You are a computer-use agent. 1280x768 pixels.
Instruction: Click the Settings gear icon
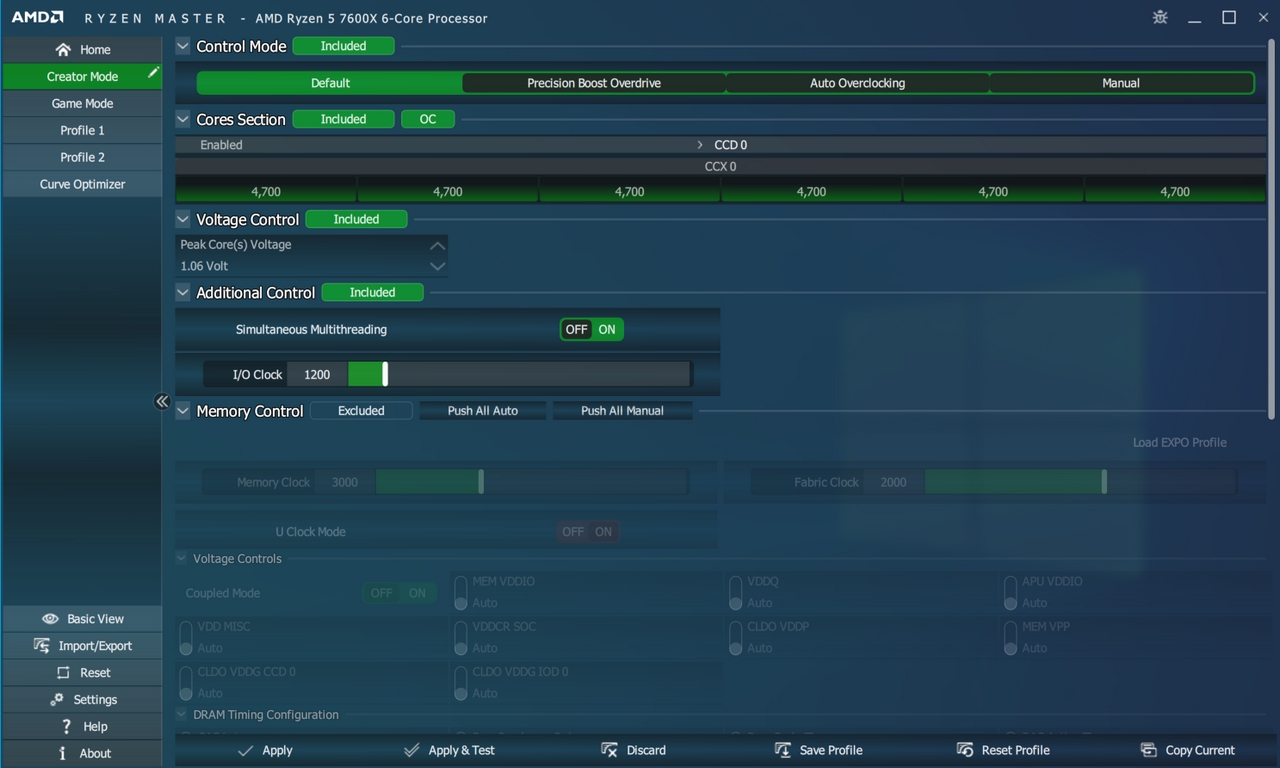[57, 699]
